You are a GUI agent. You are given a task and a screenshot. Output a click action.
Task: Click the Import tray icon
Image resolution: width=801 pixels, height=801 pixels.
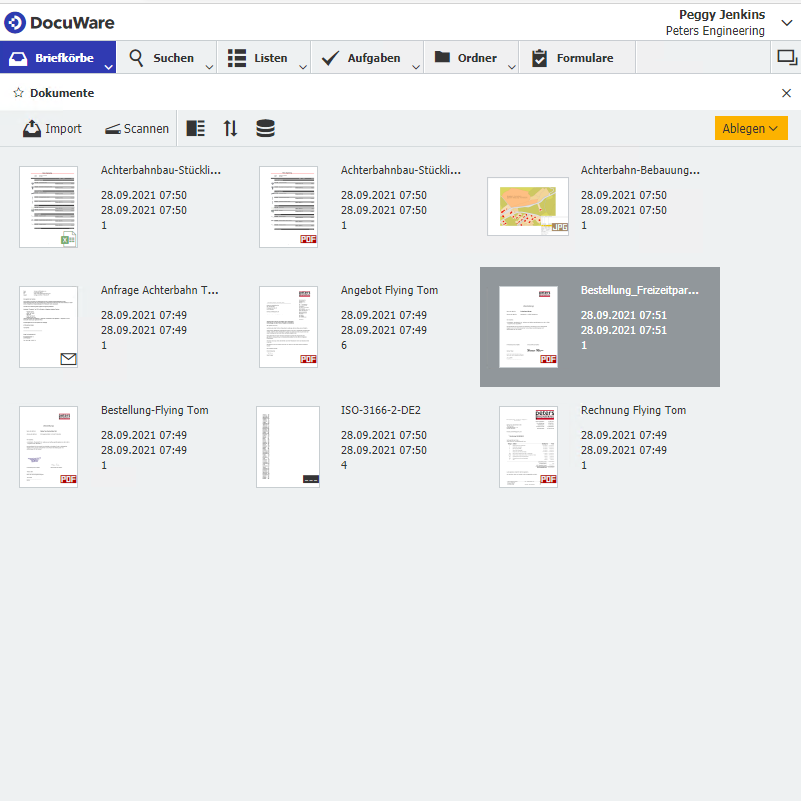[x=32, y=129]
